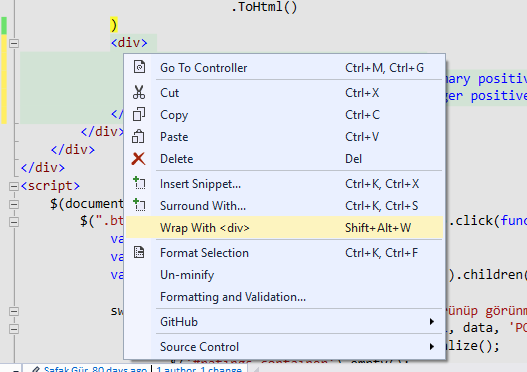Click the Go To Controller icon

[x=139, y=67]
